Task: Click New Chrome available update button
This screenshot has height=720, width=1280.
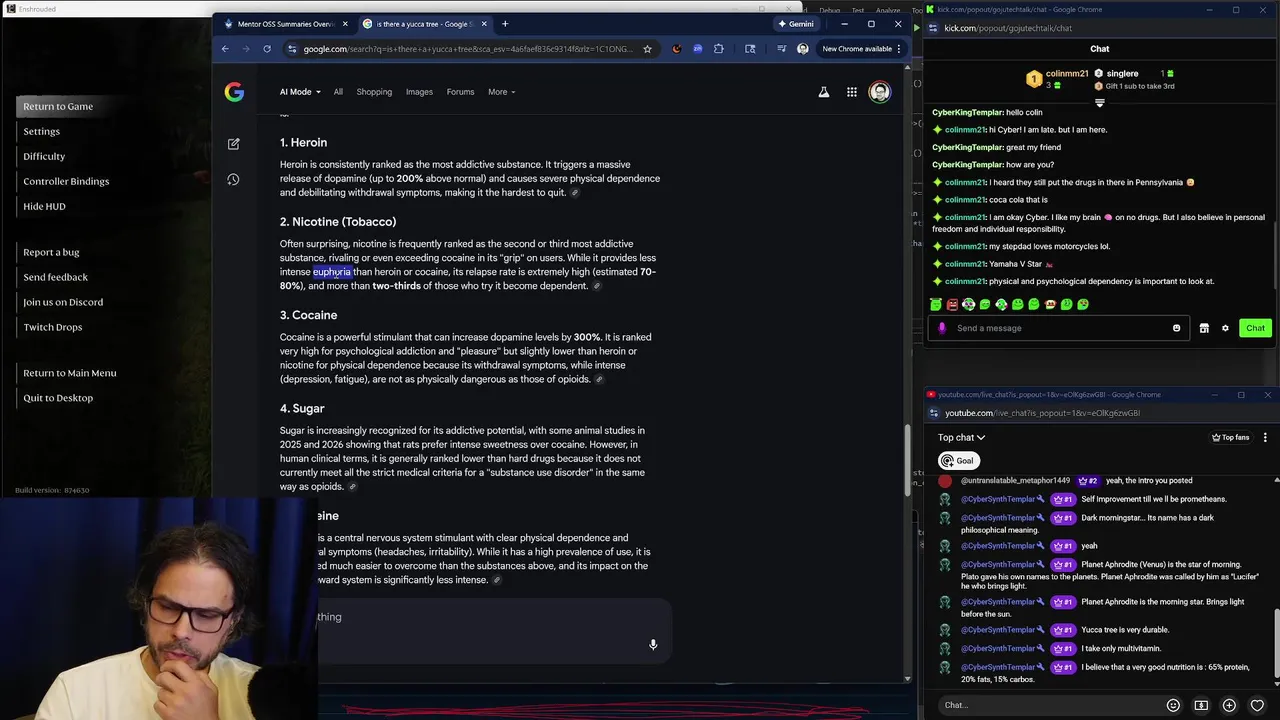Action: 861,49
